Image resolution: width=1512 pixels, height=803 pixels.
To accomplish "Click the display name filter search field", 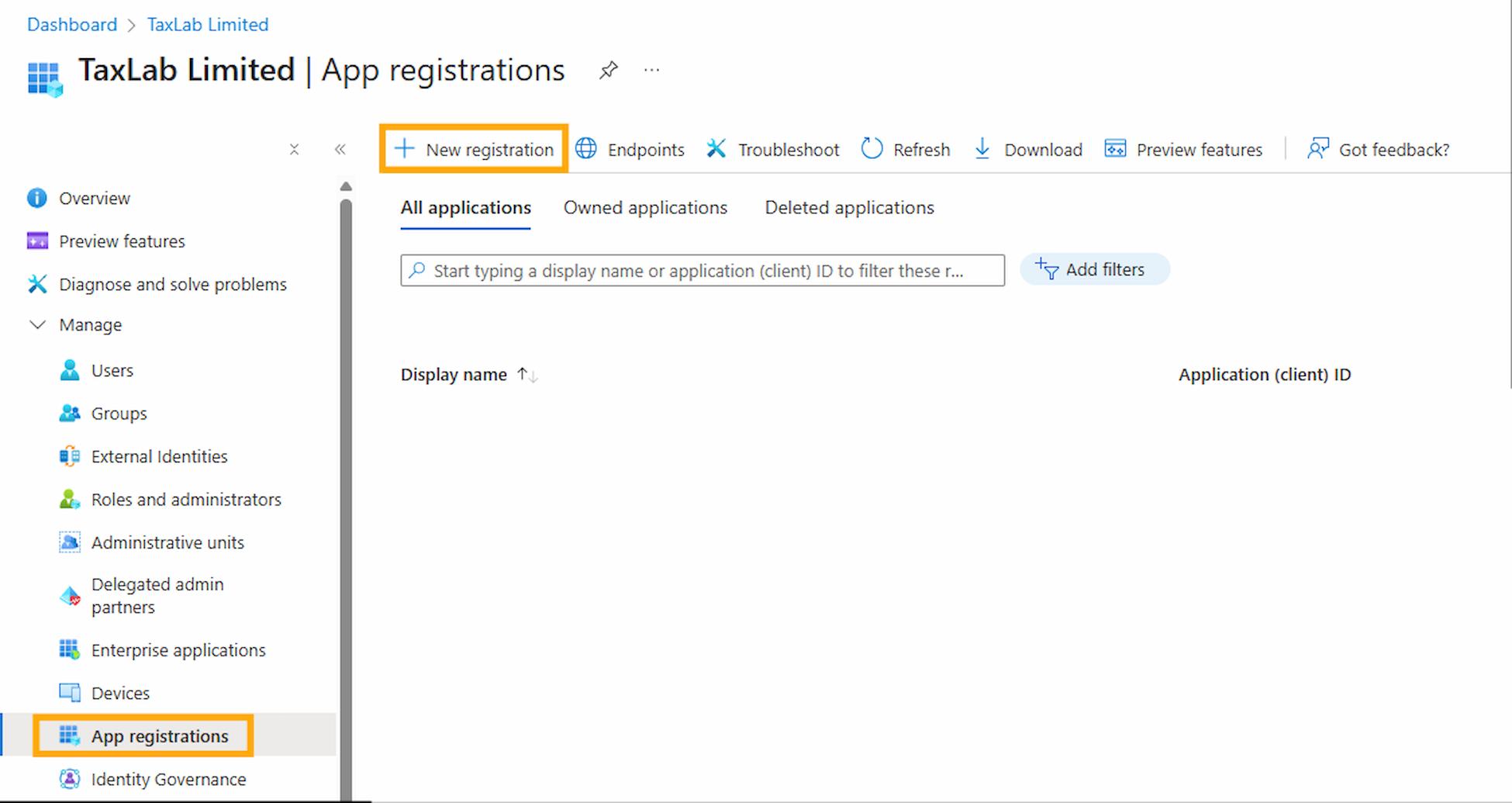I will tap(702, 270).
